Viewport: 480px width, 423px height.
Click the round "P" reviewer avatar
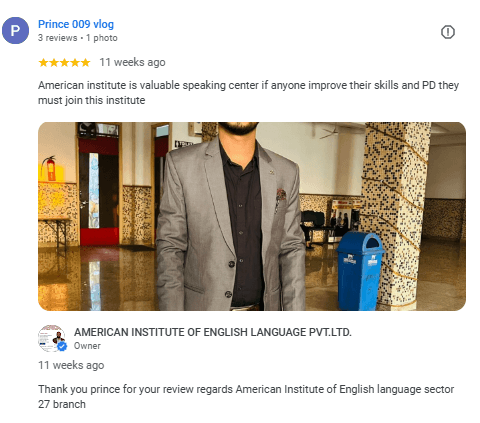pos(15,31)
